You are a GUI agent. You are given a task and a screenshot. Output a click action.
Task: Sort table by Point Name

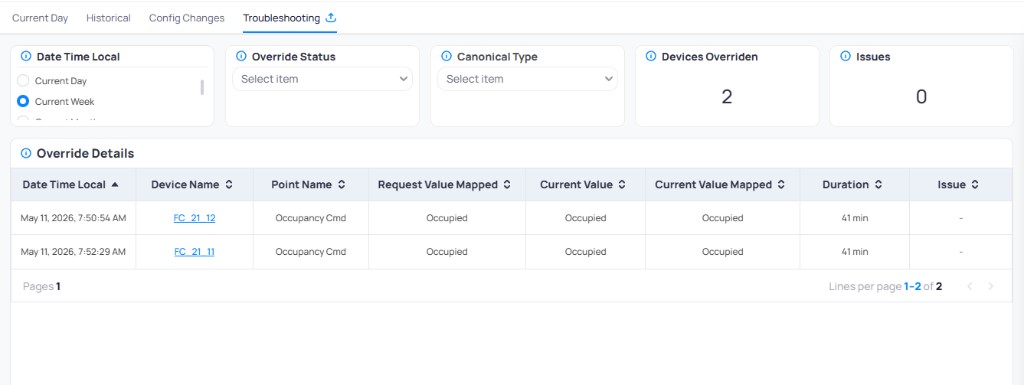pos(342,185)
